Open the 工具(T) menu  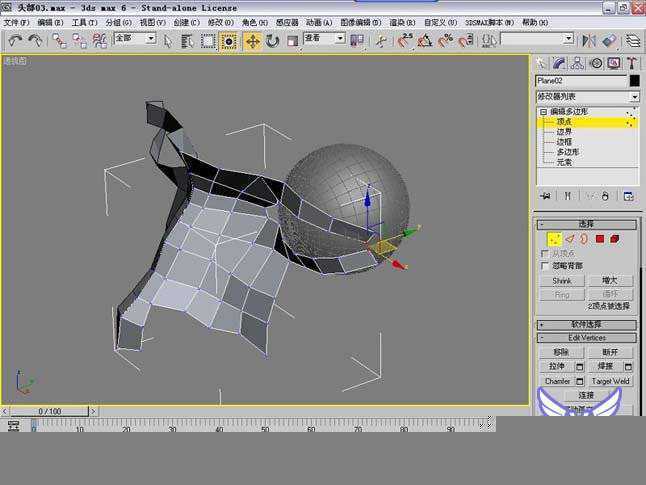pyautogui.click(x=84, y=22)
